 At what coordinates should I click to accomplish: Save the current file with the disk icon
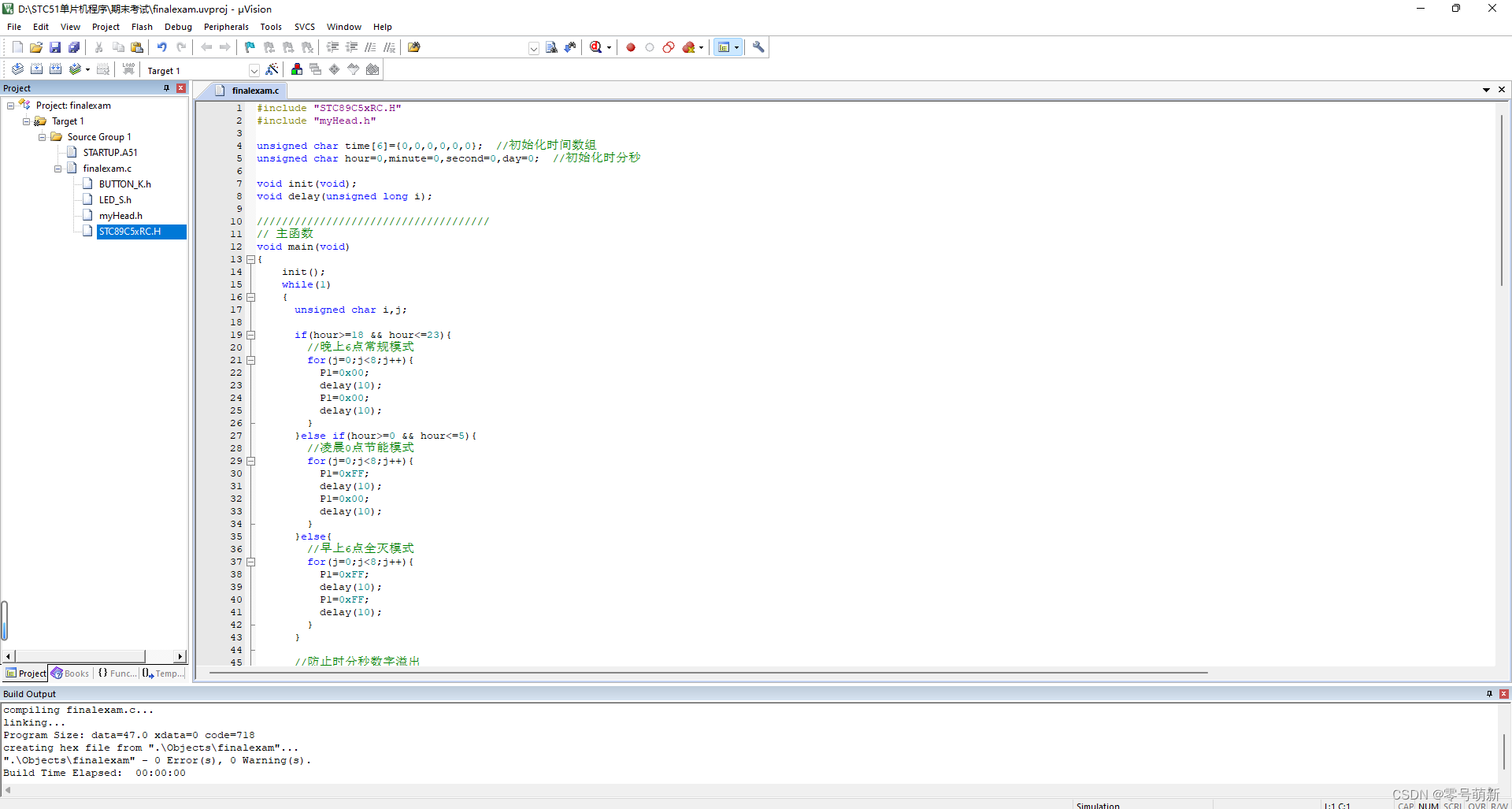click(55, 47)
